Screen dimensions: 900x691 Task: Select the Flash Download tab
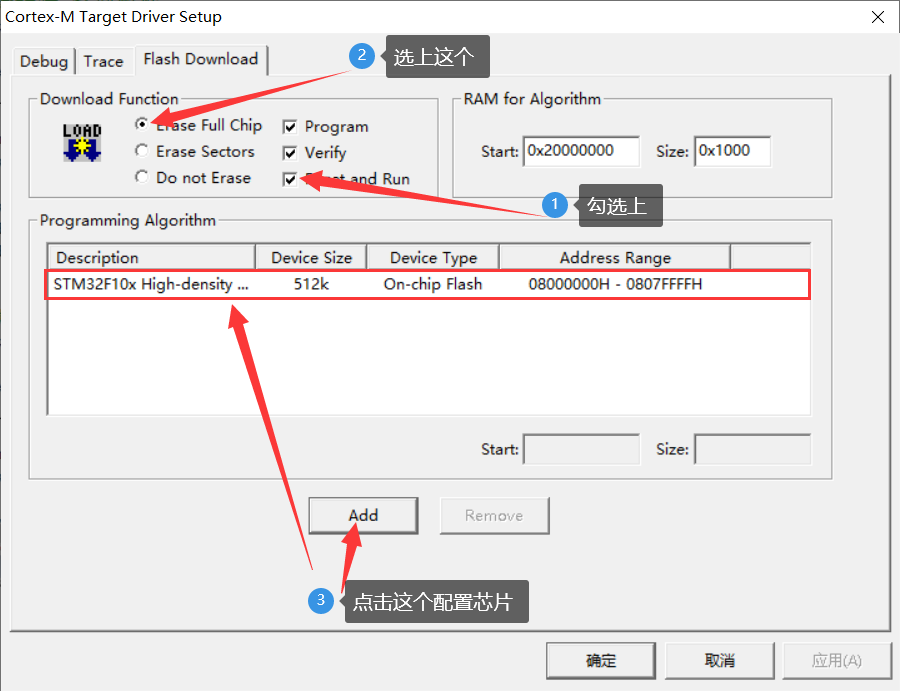point(200,58)
